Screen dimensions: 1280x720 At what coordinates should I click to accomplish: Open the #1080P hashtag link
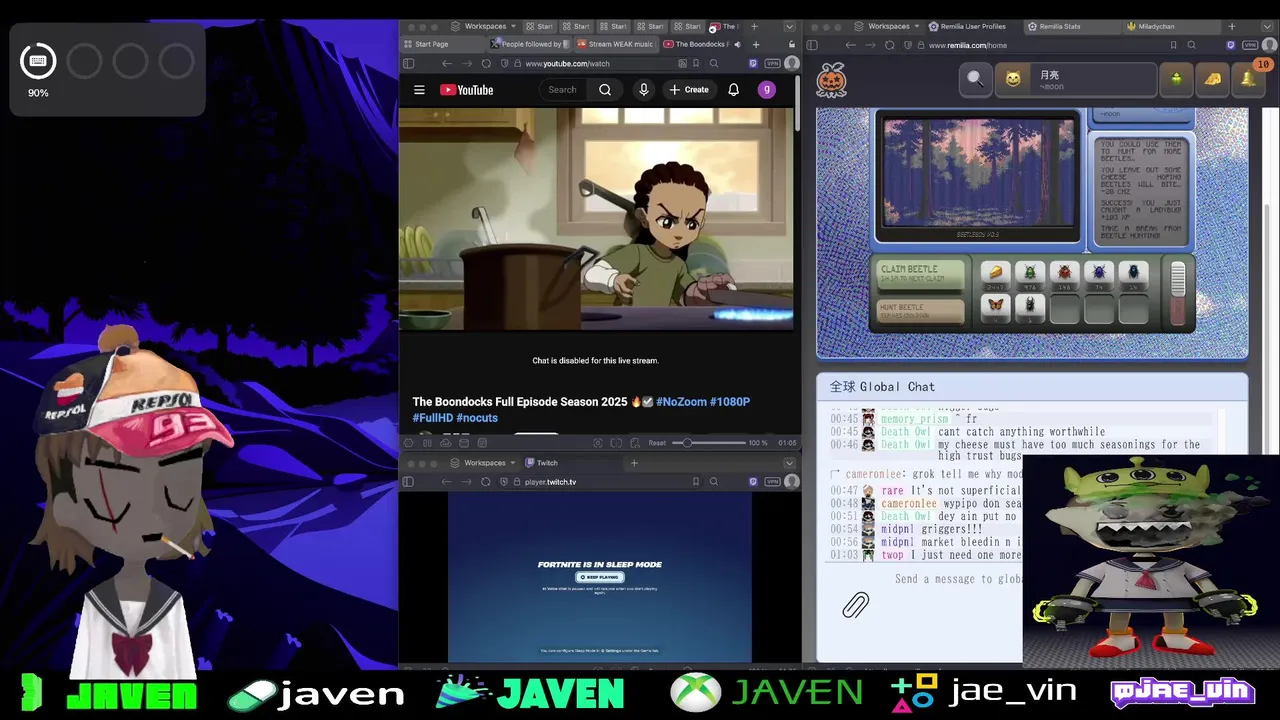730,402
